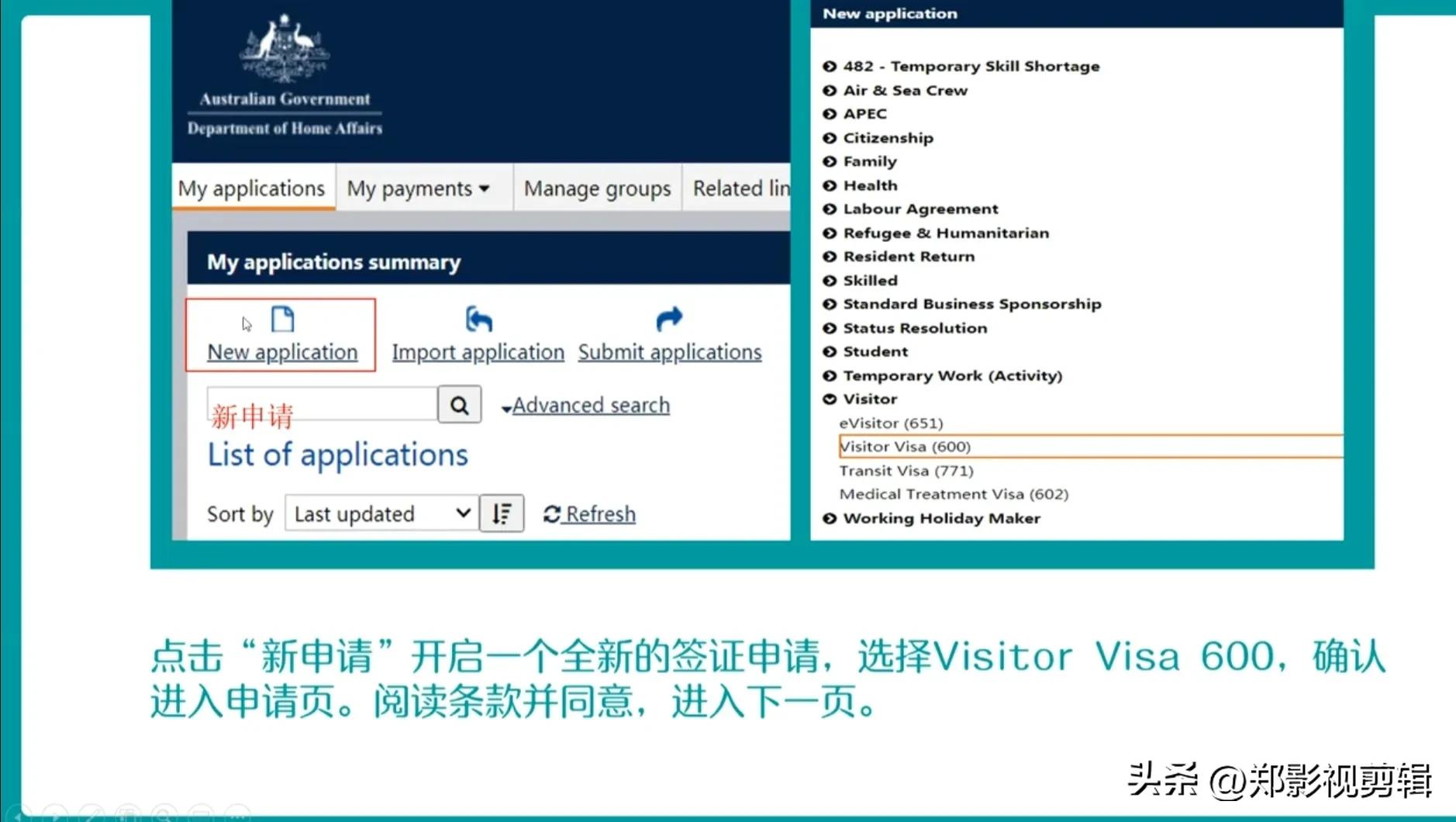Click the Submit applications icon
The height and width of the screenshot is (822, 1456).
coord(668,317)
